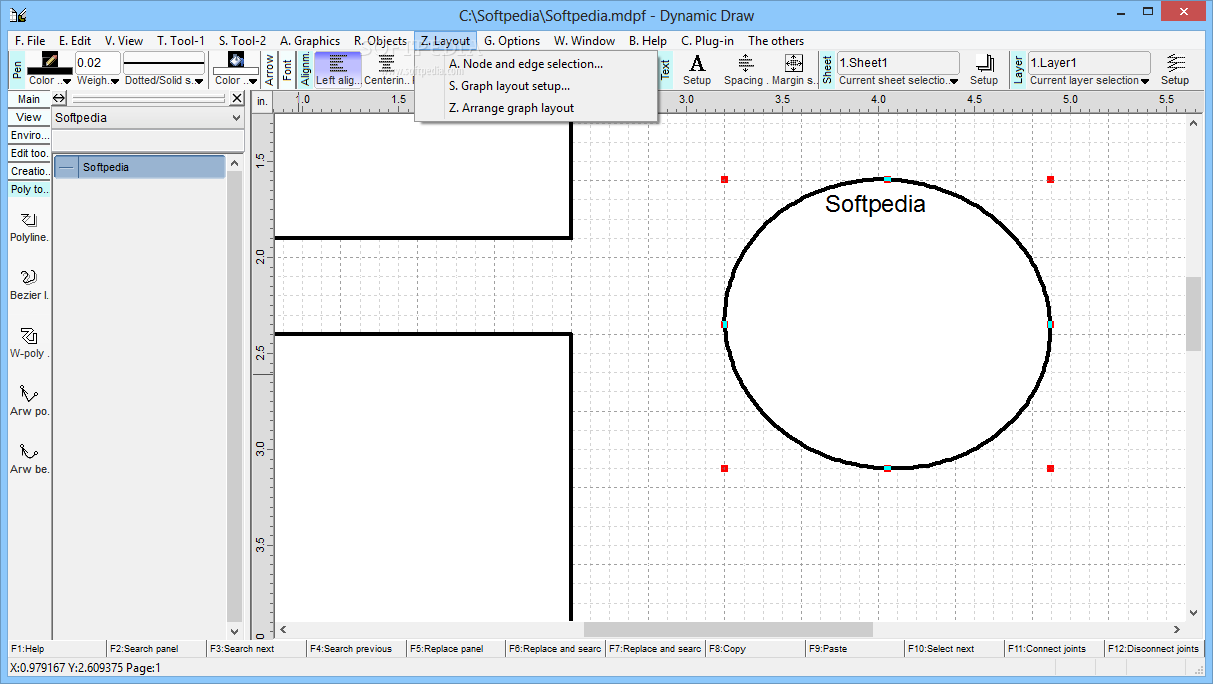Open the pen Weight dropdown
This screenshot has width=1213, height=684.
[x=98, y=80]
